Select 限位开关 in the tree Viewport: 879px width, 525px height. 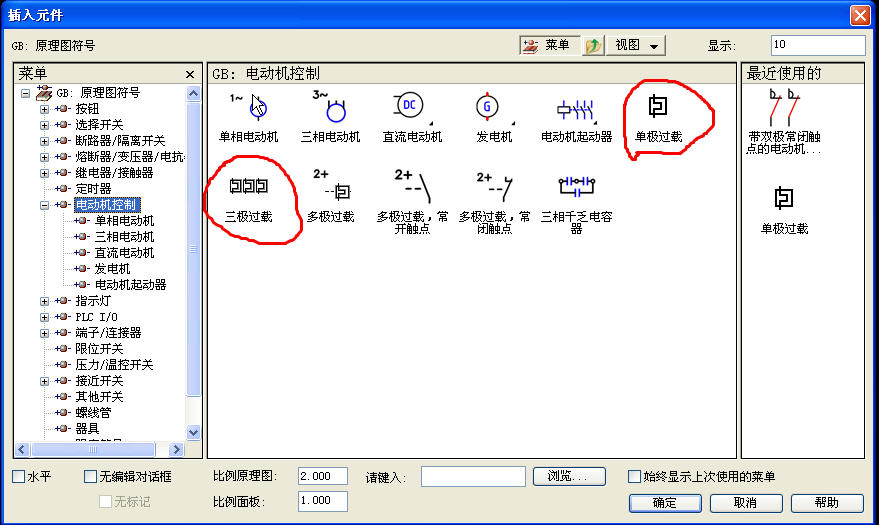[99, 349]
